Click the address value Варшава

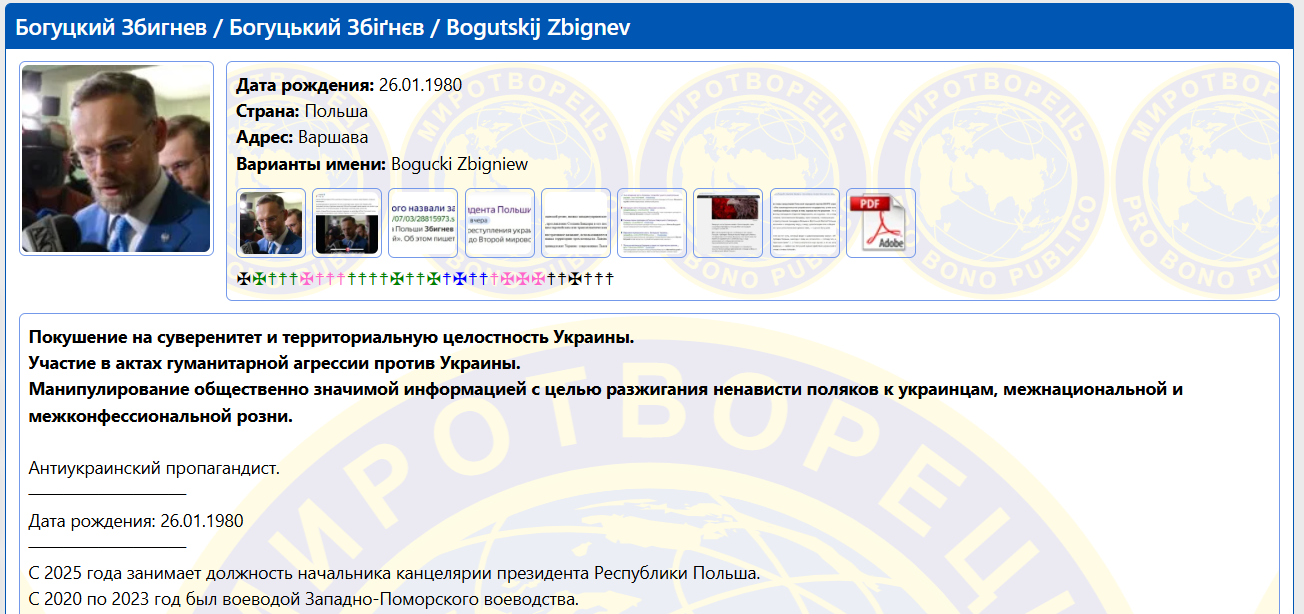333,137
